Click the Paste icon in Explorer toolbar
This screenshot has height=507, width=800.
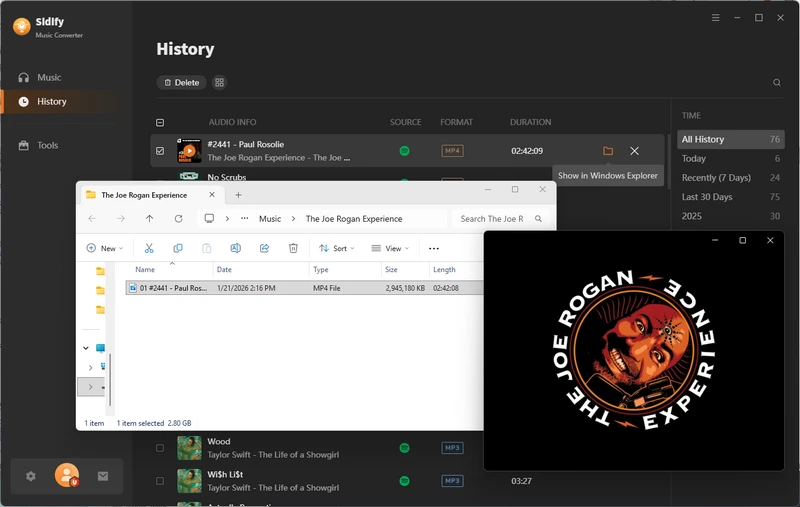tap(207, 248)
